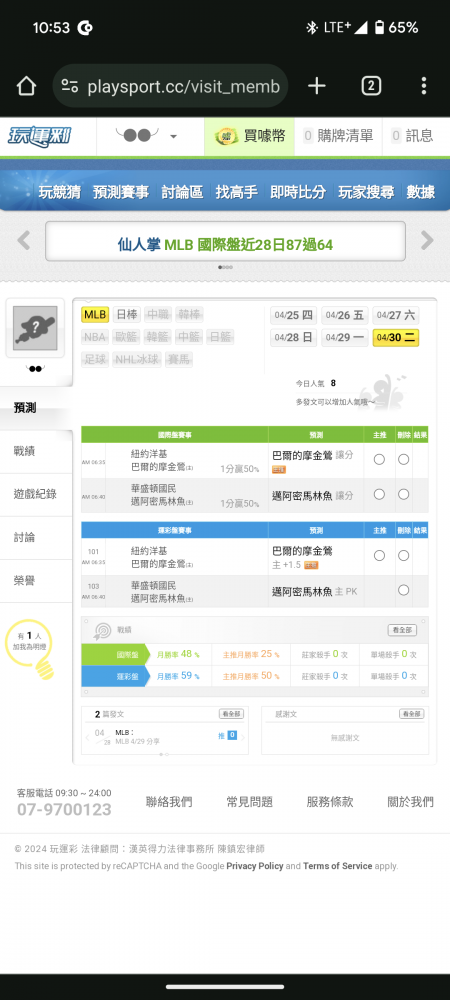Click the 推 0 recommend badge
This screenshot has width=450, height=1000.
click(x=228, y=735)
